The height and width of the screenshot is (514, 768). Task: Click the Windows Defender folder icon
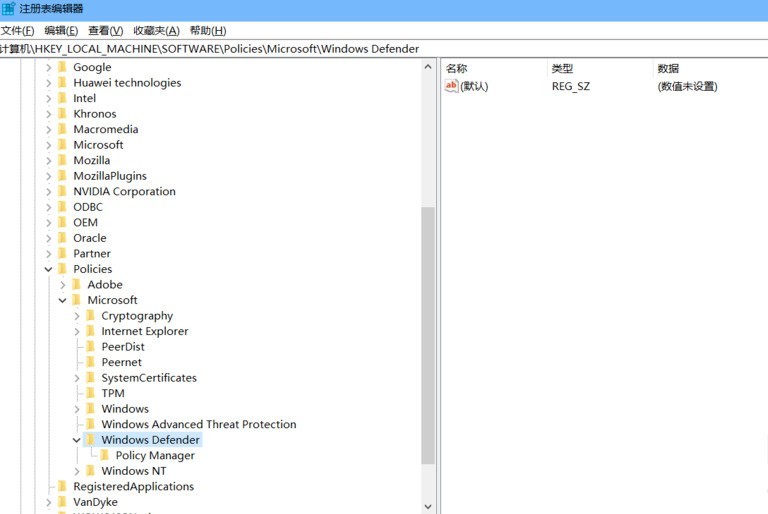tap(90, 440)
